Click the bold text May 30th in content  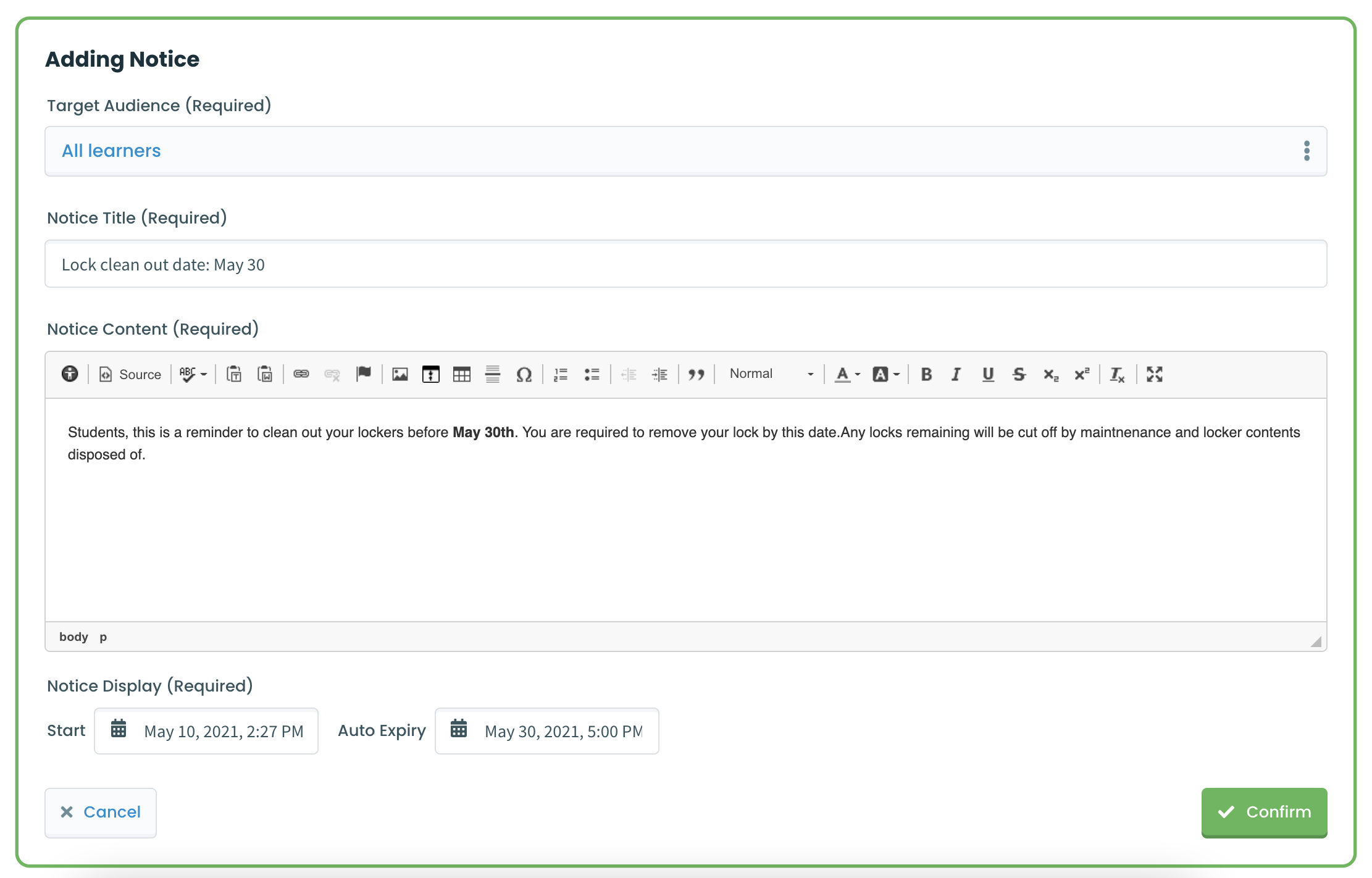click(483, 432)
